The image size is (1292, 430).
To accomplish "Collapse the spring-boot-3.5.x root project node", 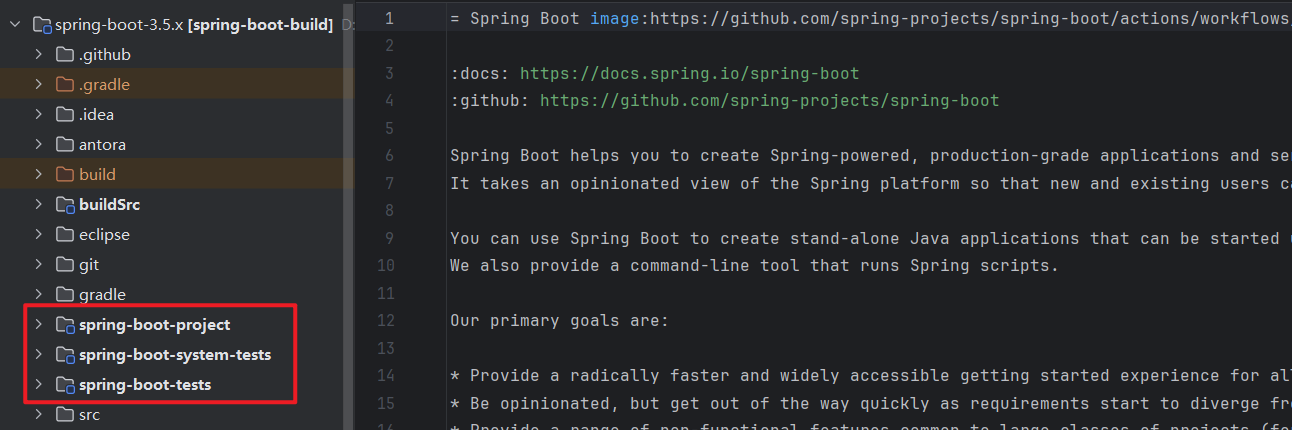I will pos(14,24).
